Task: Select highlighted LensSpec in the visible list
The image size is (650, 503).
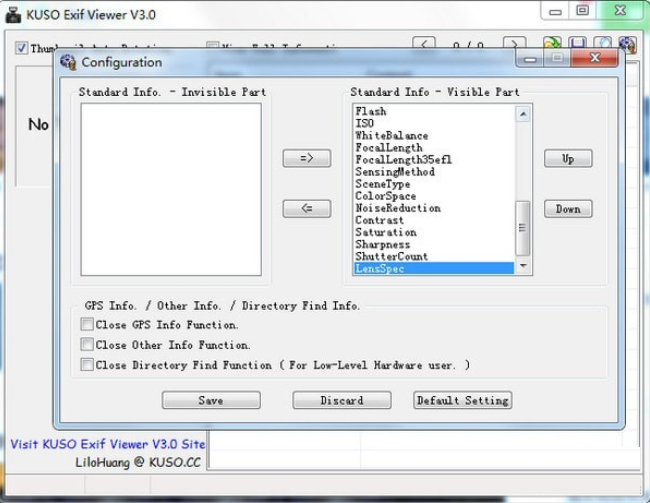Action: tap(434, 268)
